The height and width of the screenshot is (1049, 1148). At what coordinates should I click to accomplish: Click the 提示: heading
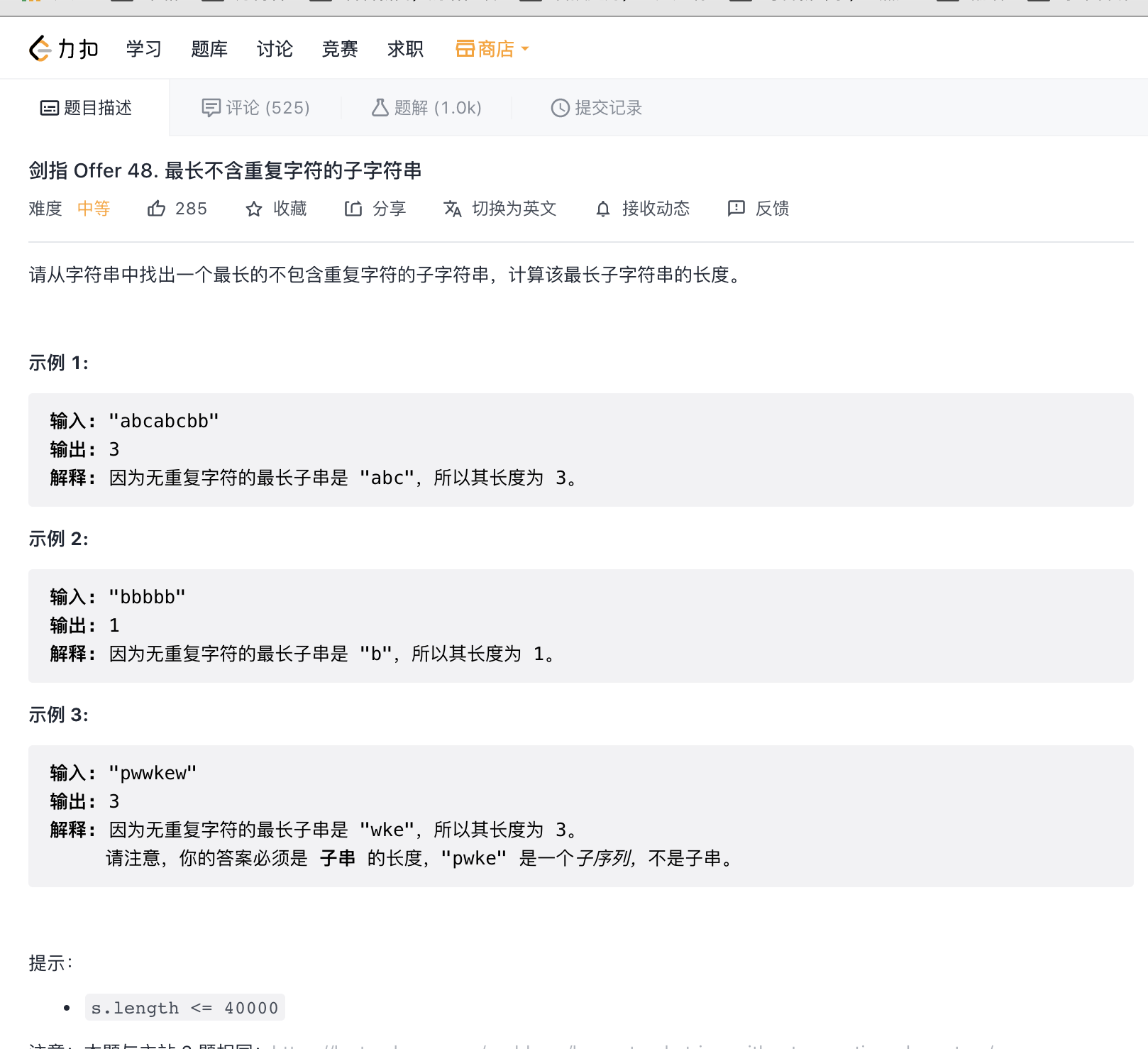point(51,963)
